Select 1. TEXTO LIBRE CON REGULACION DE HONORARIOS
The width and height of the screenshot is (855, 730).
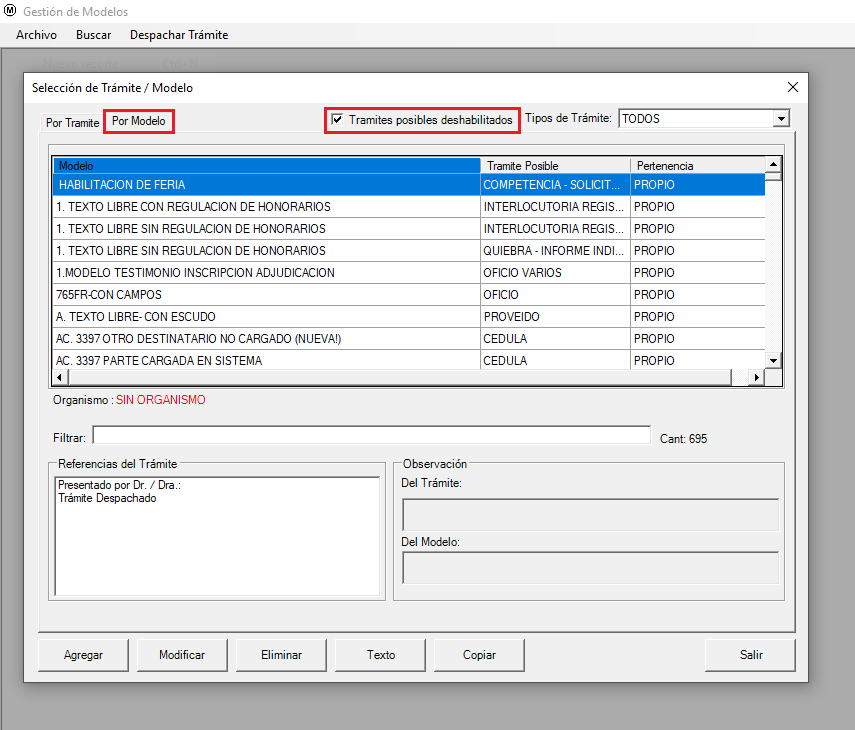pyautogui.click(x=409, y=207)
